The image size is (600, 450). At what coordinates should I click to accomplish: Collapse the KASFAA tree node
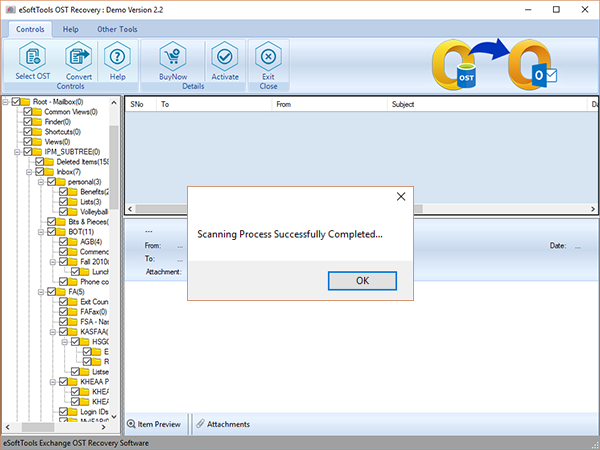pyautogui.click(x=53, y=332)
